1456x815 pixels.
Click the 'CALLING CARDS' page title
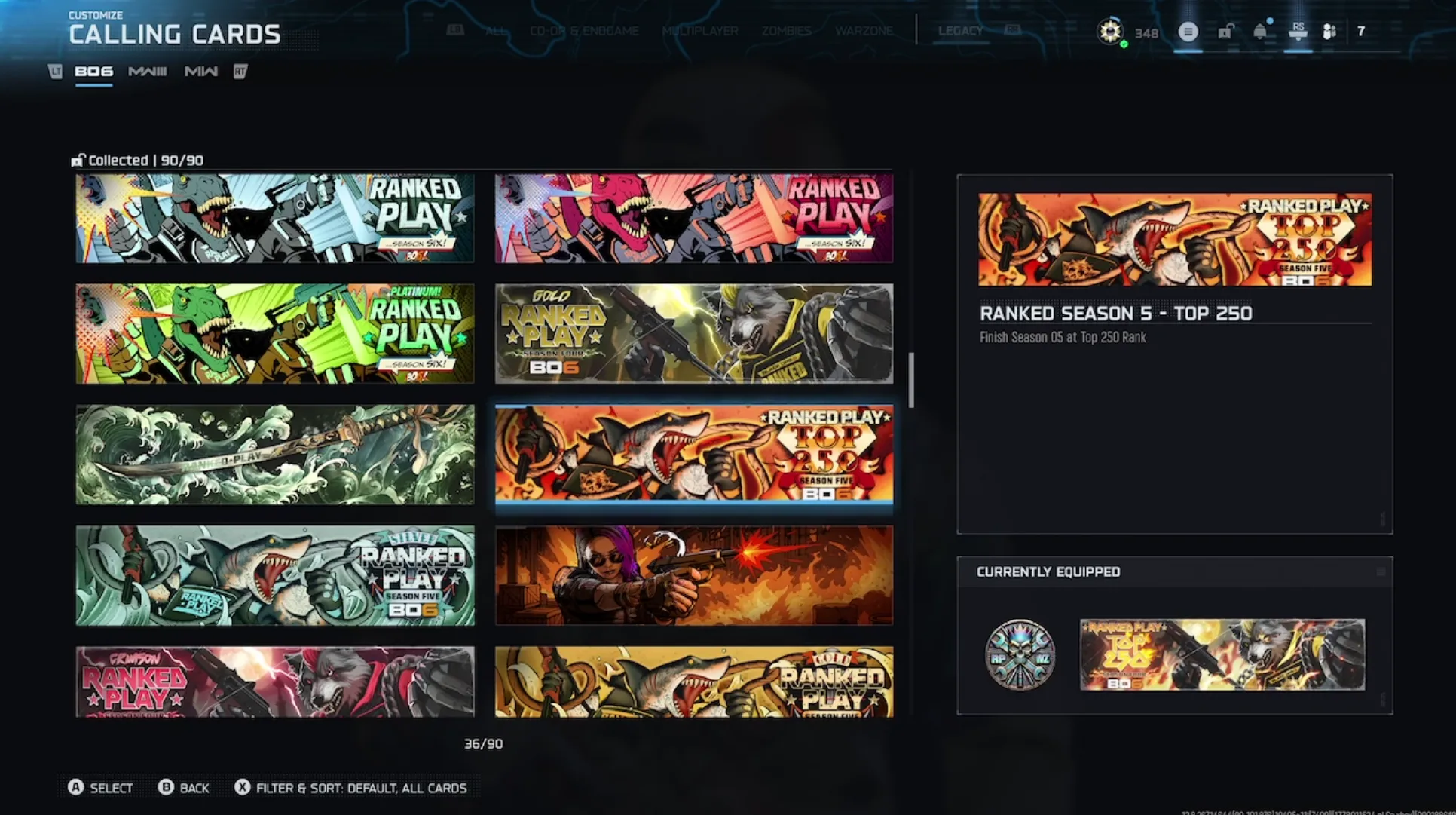(175, 35)
